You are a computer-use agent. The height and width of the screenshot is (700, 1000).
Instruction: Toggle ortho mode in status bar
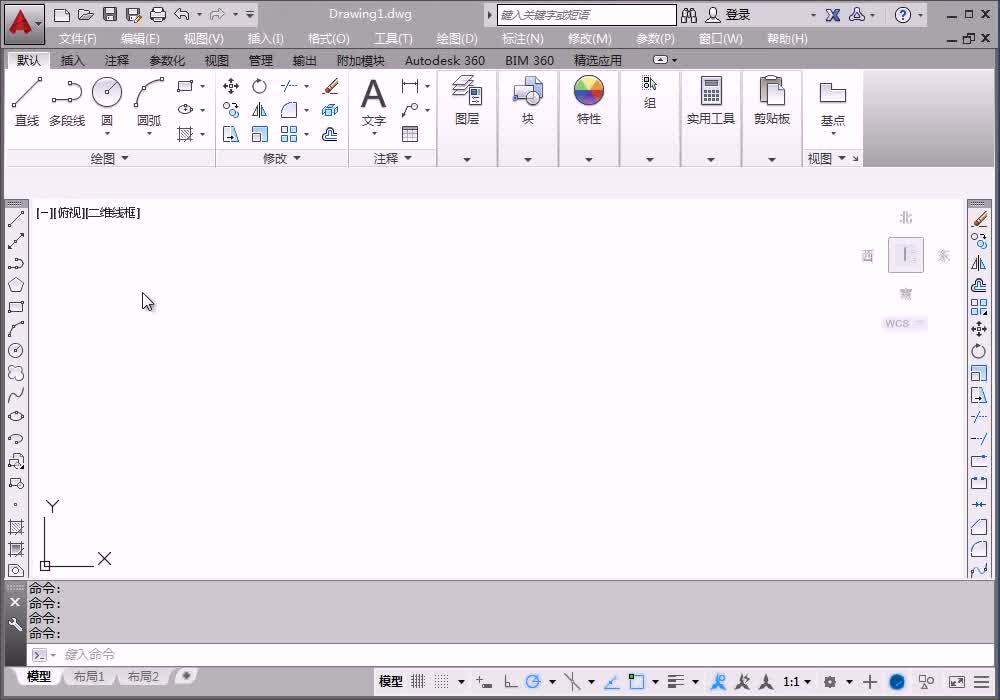coord(510,682)
